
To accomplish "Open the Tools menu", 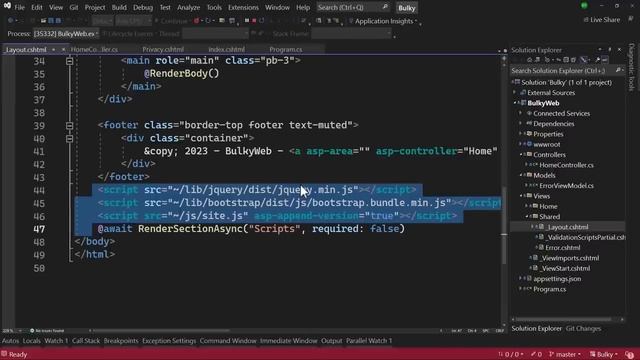I will 214,7.
